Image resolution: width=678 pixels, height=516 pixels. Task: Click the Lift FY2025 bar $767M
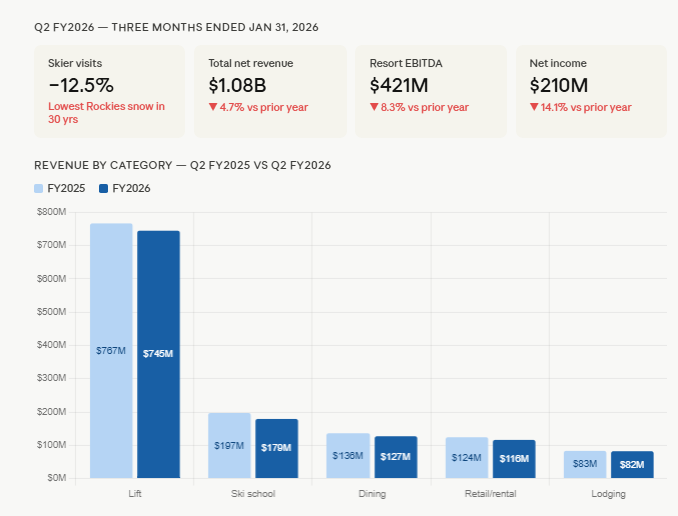[x=111, y=351]
